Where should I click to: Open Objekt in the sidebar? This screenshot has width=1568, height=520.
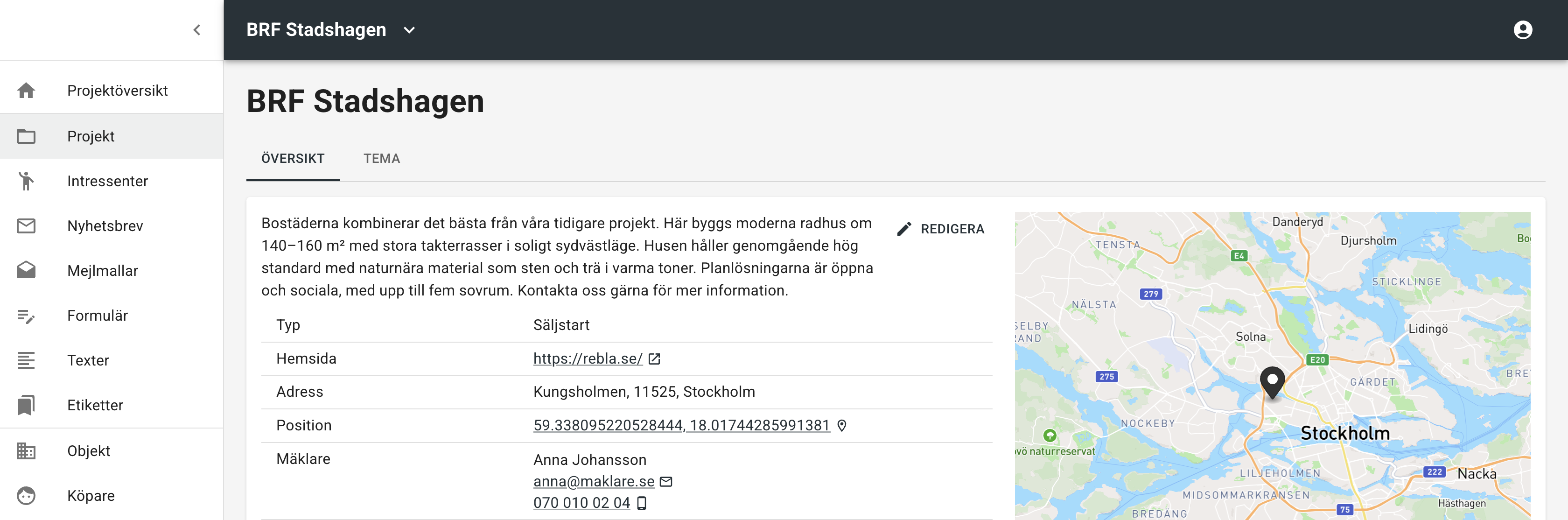click(x=112, y=451)
